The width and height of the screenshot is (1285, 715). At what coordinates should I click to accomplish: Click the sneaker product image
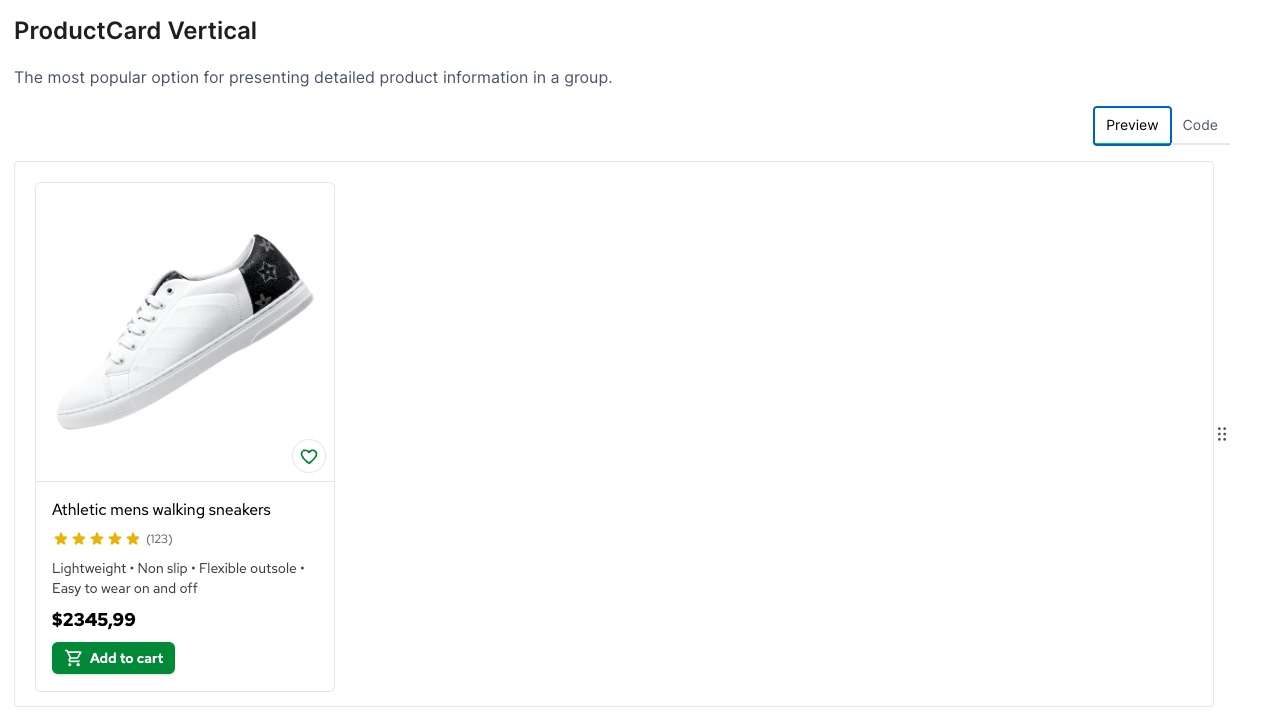(x=184, y=330)
